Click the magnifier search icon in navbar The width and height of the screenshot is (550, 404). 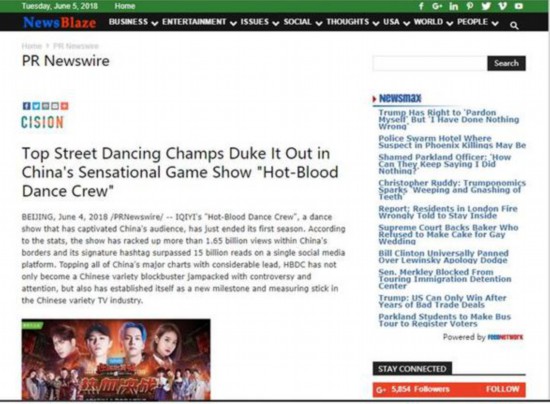514,25
